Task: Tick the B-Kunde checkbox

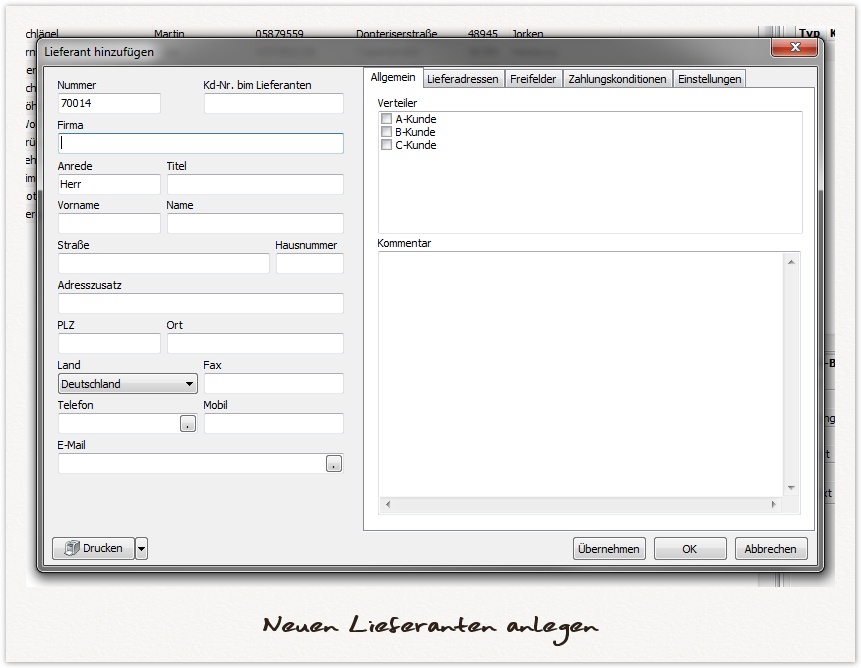Action: point(386,132)
